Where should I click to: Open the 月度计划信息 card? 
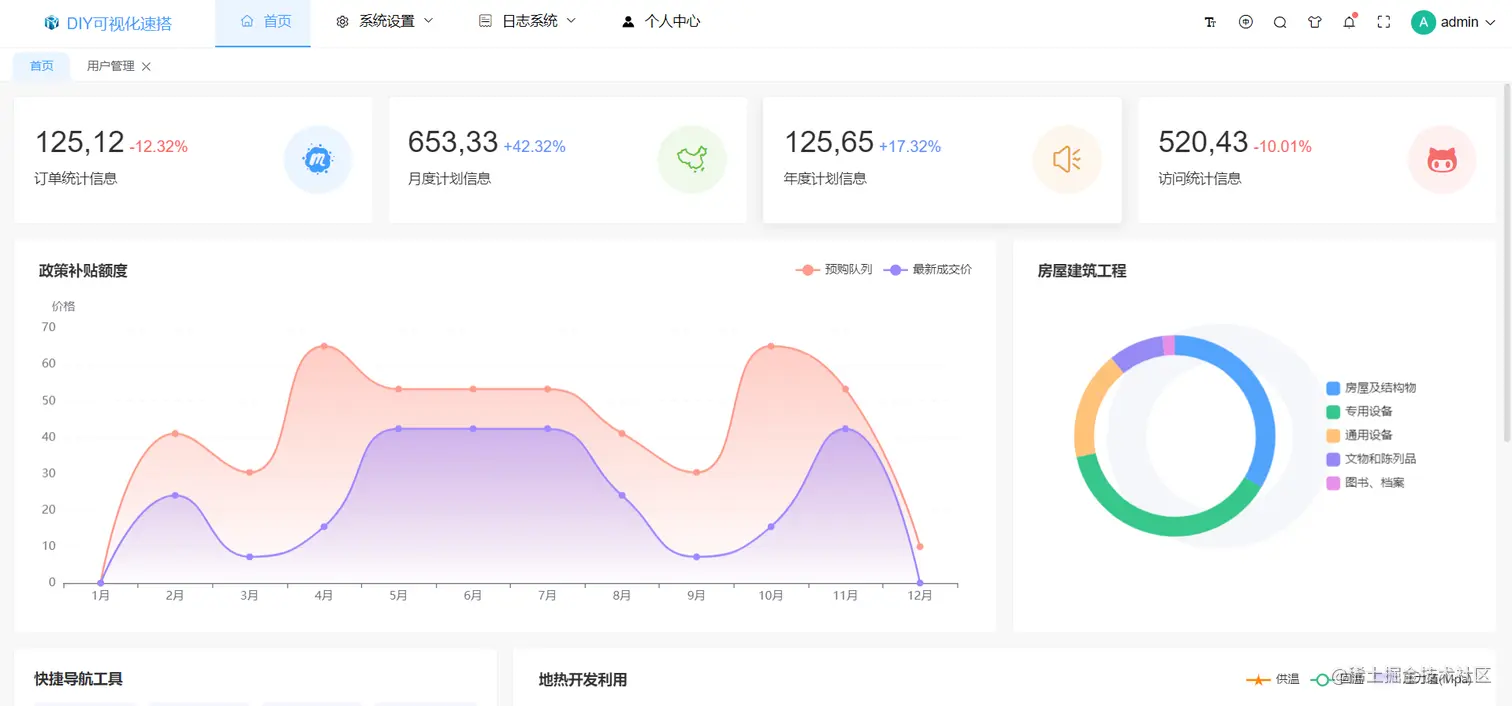pyautogui.click(x=568, y=160)
